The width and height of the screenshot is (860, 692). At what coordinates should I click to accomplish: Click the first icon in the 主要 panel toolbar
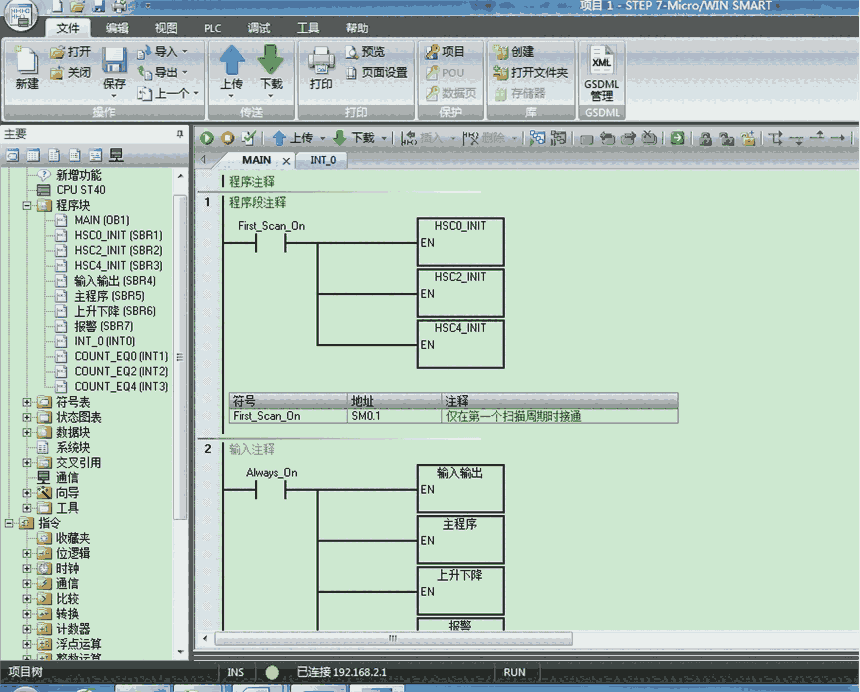(12, 155)
